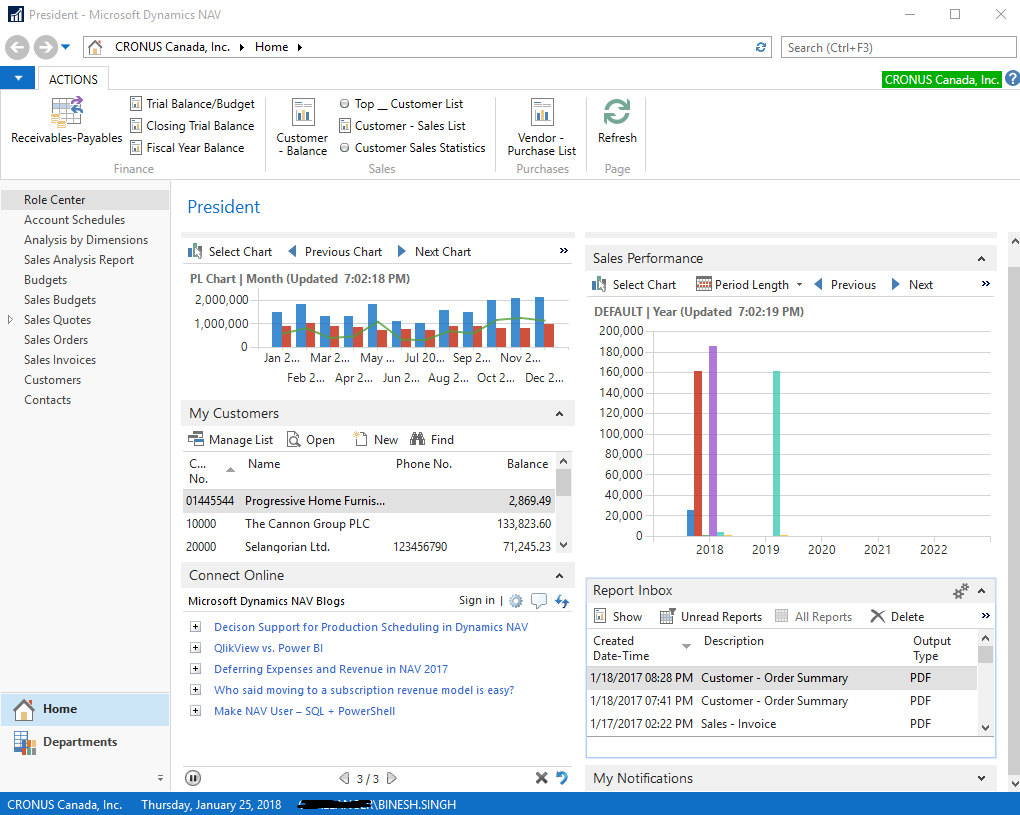Viewport: 1020px width, 815px height.
Task: Collapse the Sales Performance panel
Action: 981,258
